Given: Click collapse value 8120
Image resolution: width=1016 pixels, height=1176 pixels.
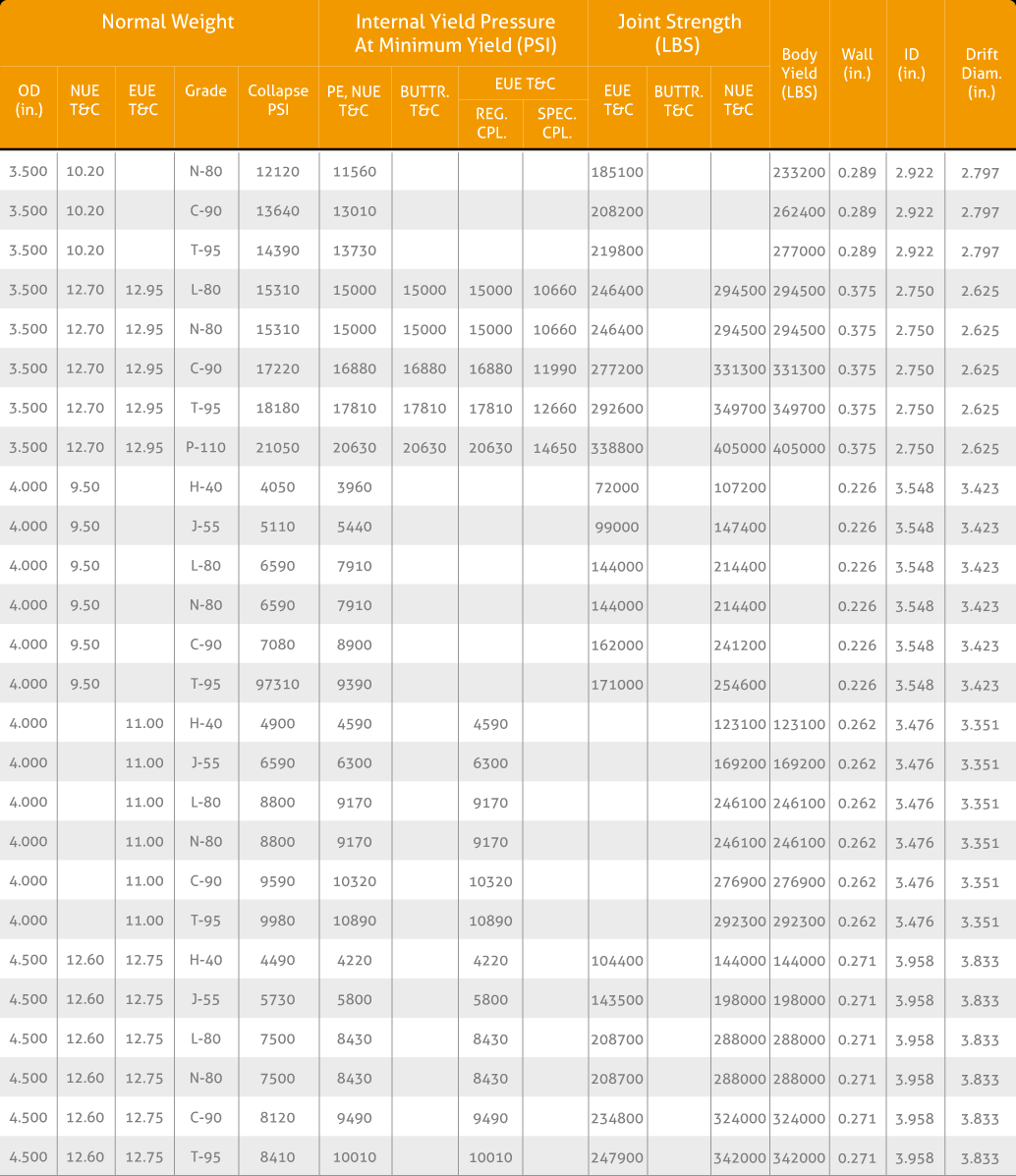Looking at the screenshot, I should [x=278, y=1118].
